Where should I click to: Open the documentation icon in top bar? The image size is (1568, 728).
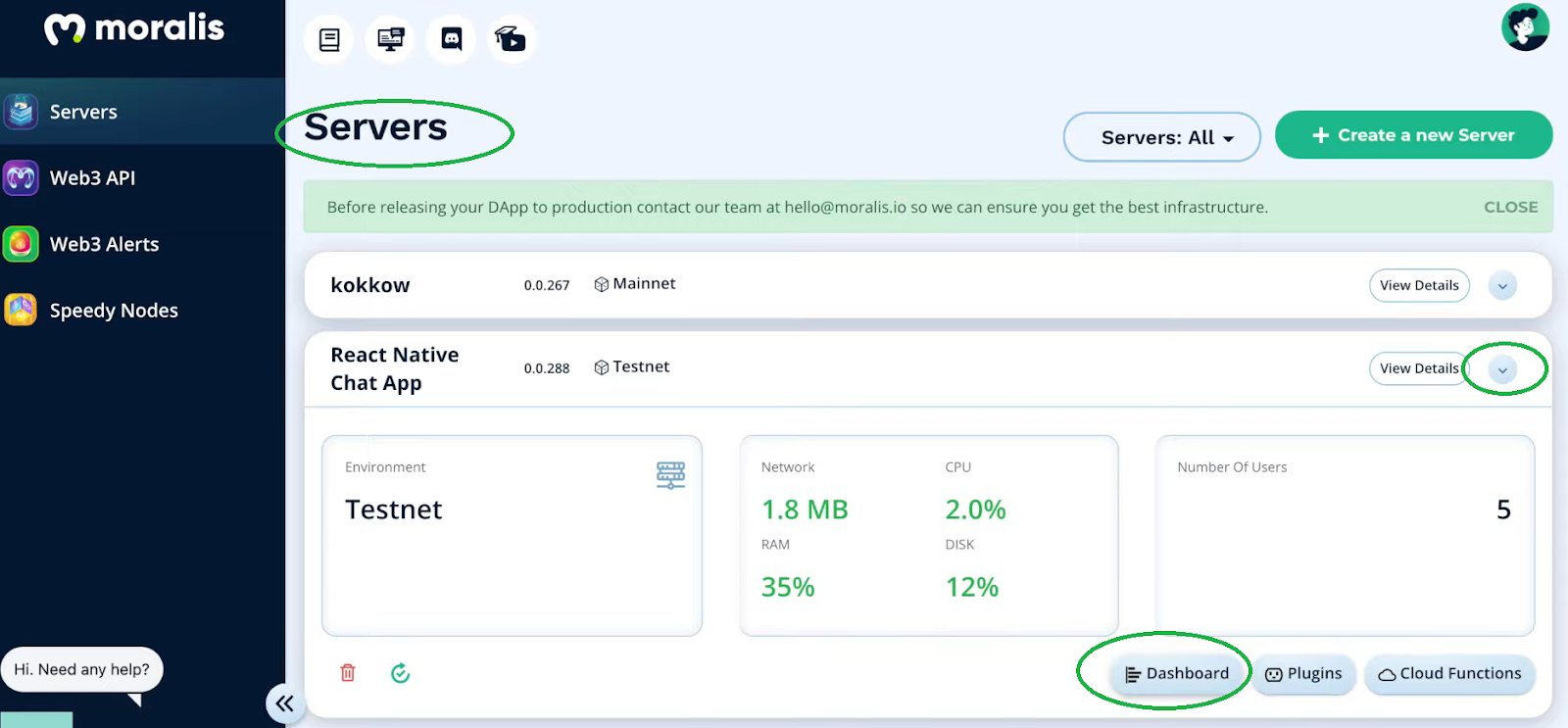click(x=329, y=39)
